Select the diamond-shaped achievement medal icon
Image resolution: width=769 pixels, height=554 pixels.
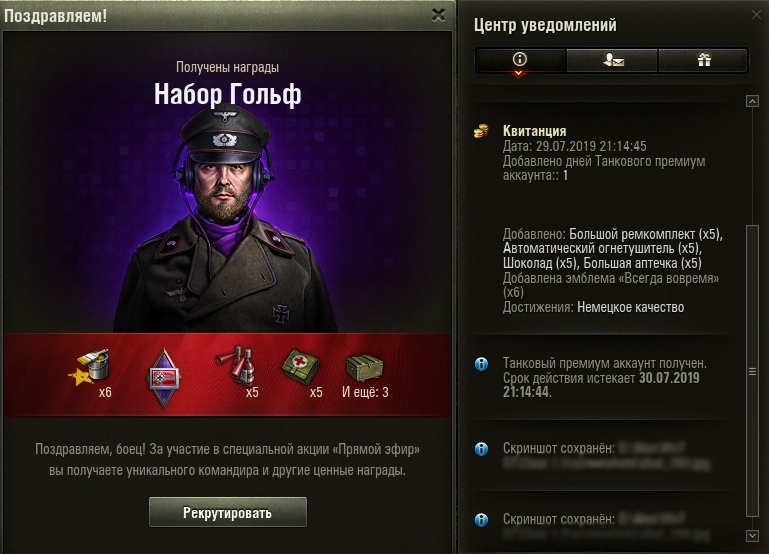tap(164, 378)
